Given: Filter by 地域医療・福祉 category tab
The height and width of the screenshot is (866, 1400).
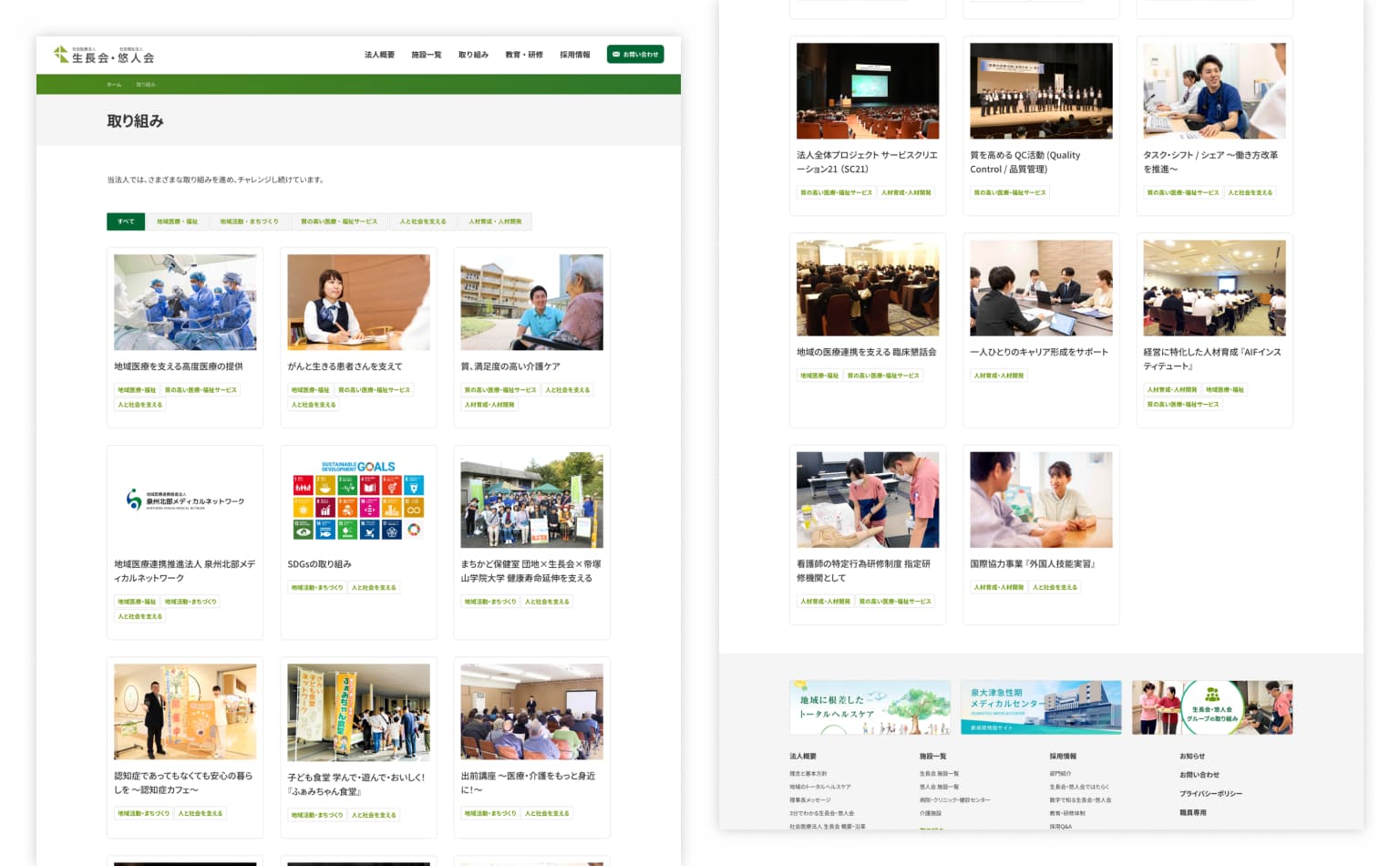Looking at the screenshot, I should coord(177,222).
